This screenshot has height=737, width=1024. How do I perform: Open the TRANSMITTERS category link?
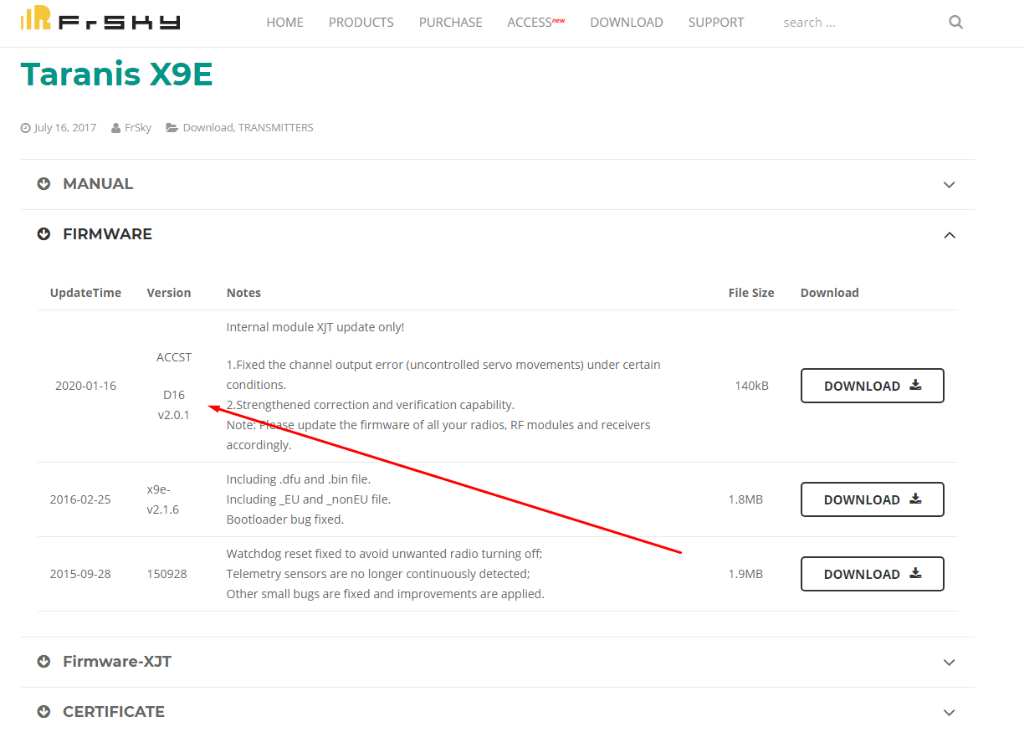pyautogui.click(x=275, y=128)
